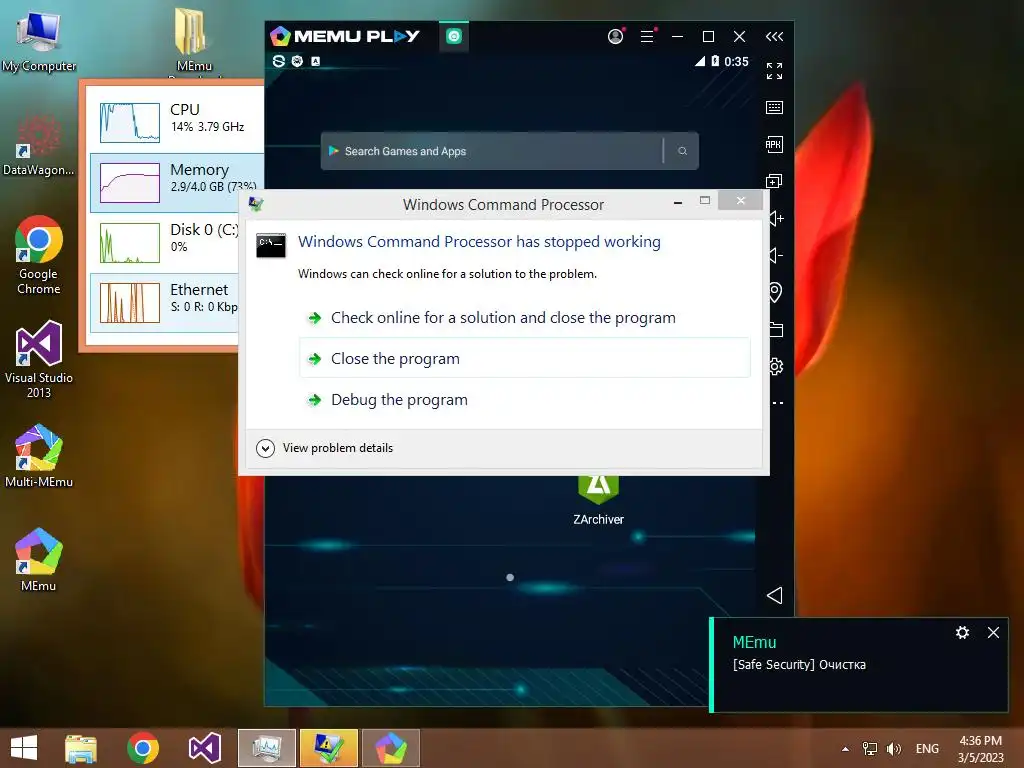
Task: Open File Explorer from taskbar
Action: click(81, 748)
